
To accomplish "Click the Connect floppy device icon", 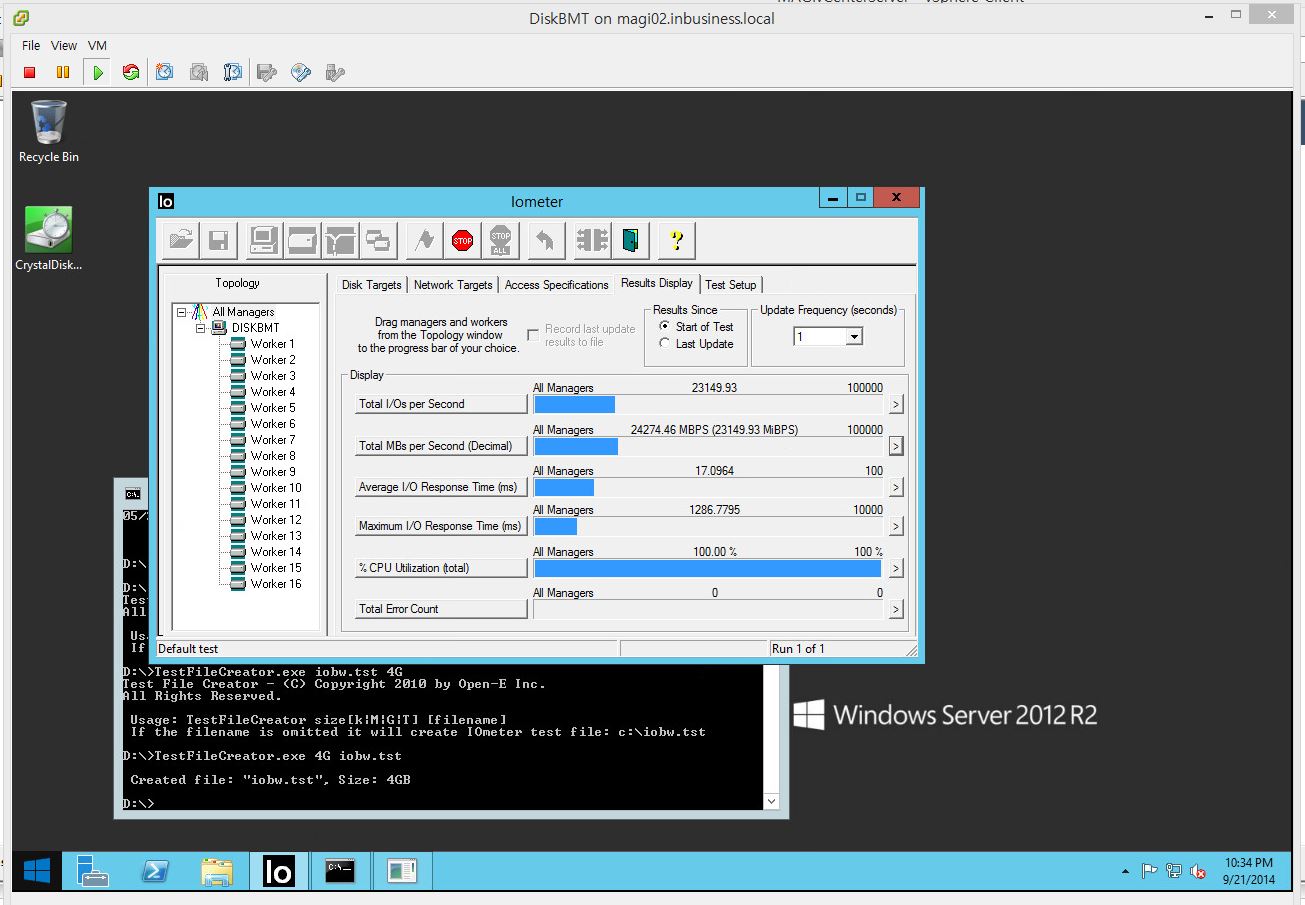I will 267,72.
